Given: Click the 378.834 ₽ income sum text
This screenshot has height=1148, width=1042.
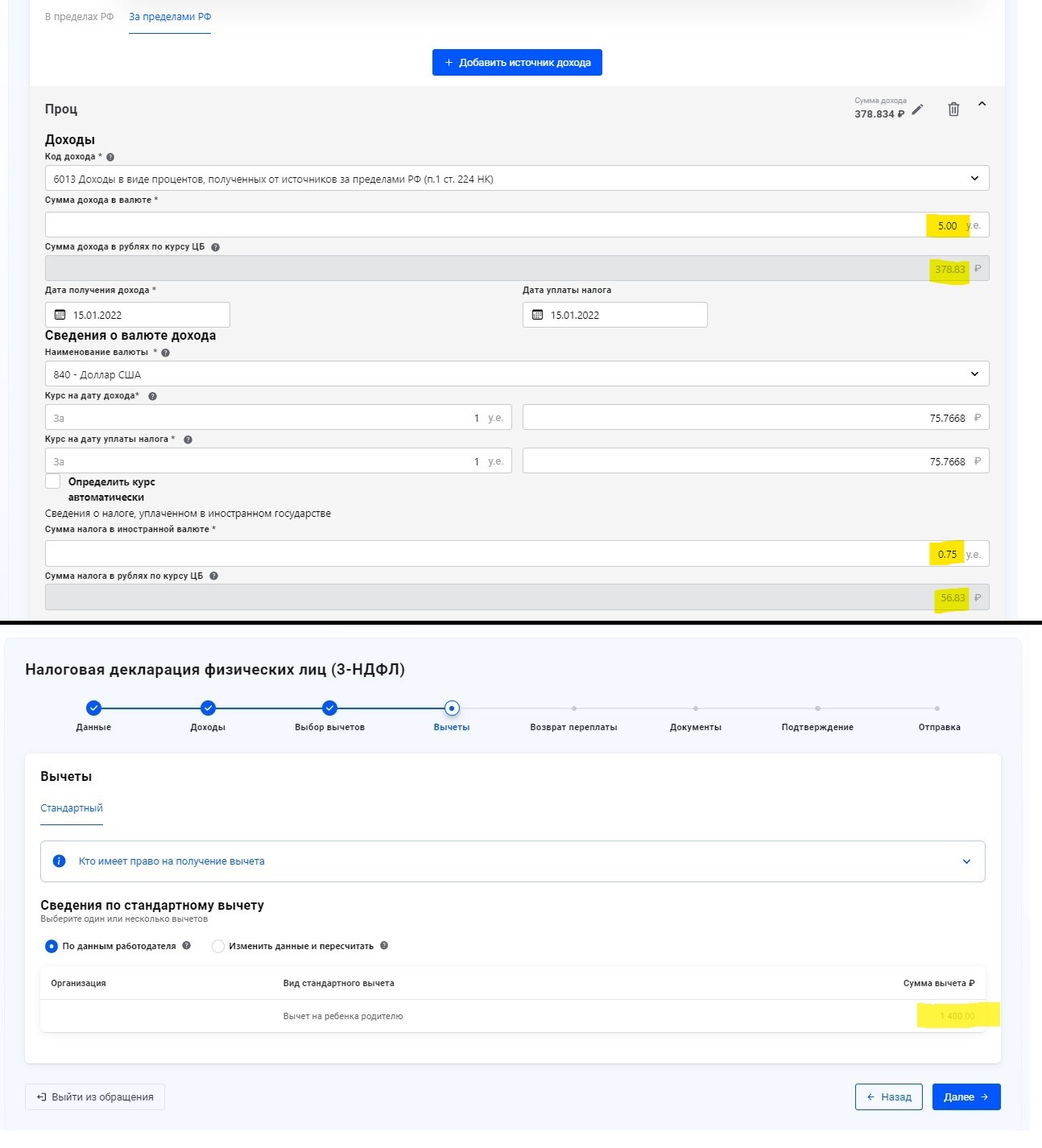Looking at the screenshot, I should (879, 114).
